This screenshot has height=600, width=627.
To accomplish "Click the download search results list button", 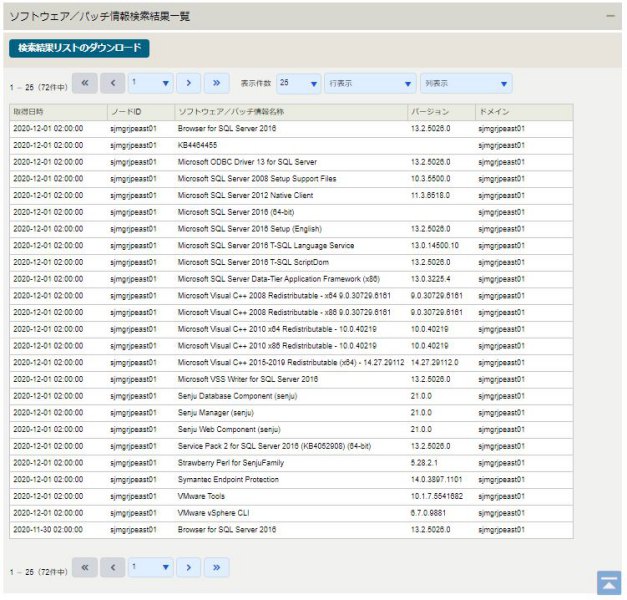I will 79,48.
